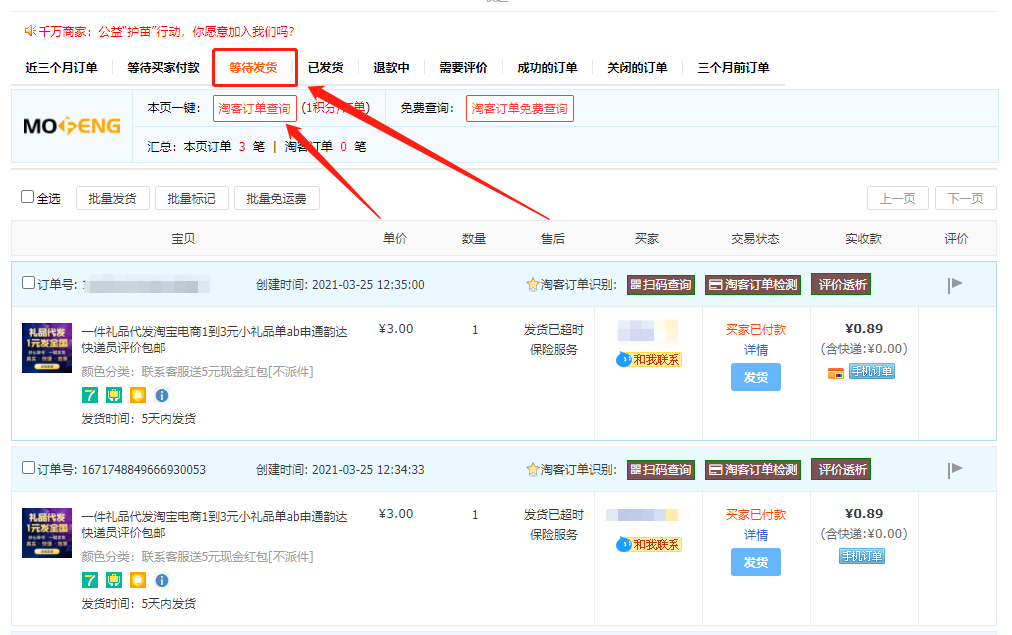Click 淘客订单检测 for order 1671748849666930053

click(753, 470)
